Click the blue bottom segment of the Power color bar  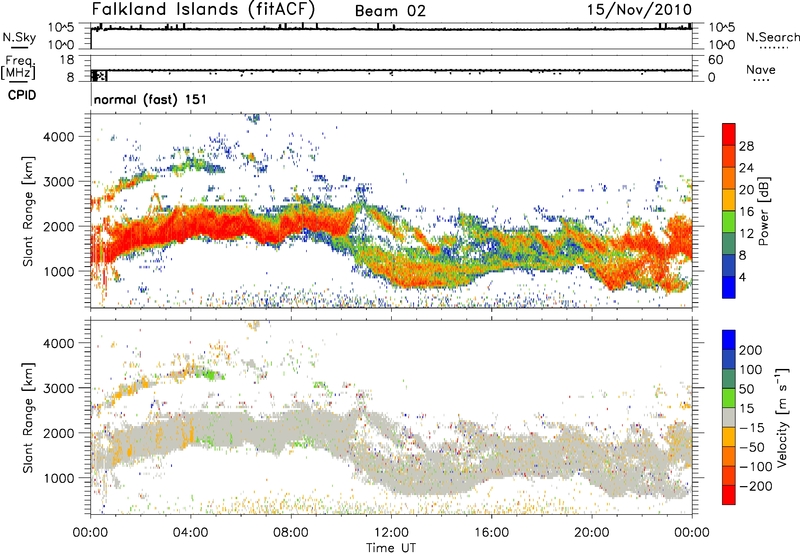[729, 287]
